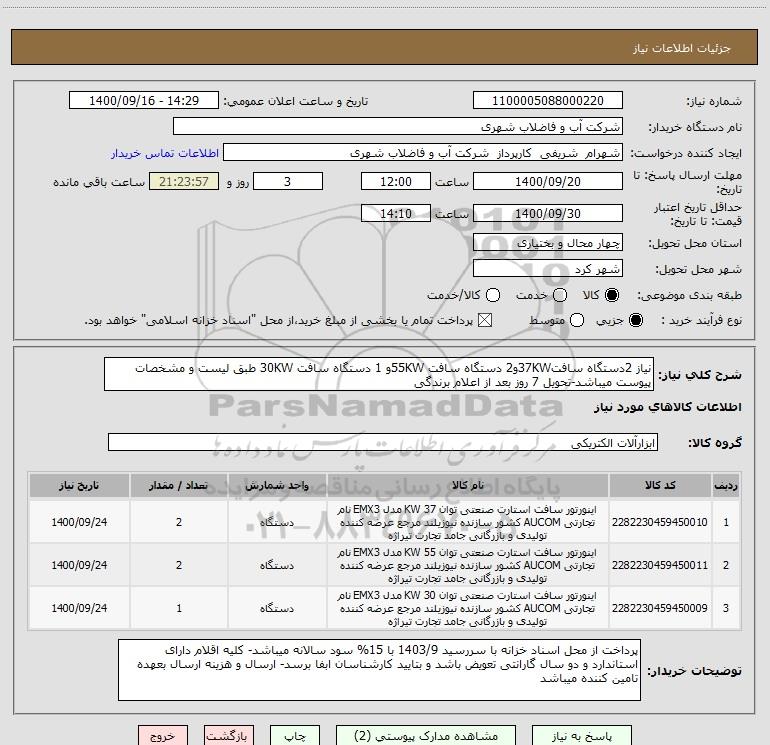Viewport: 770px width, 745px height.
Task: Click the deadline time field 12:00
Action: 396,181
